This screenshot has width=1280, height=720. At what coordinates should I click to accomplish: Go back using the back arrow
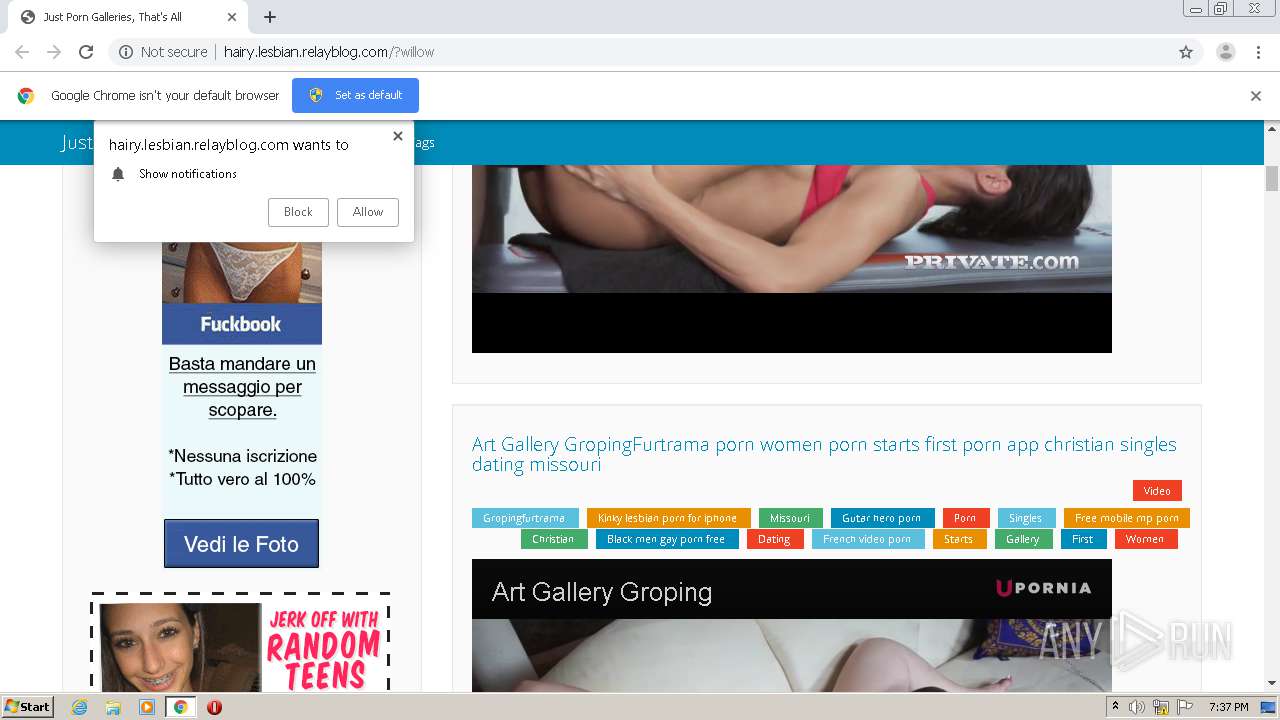click(x=22, y=52)
